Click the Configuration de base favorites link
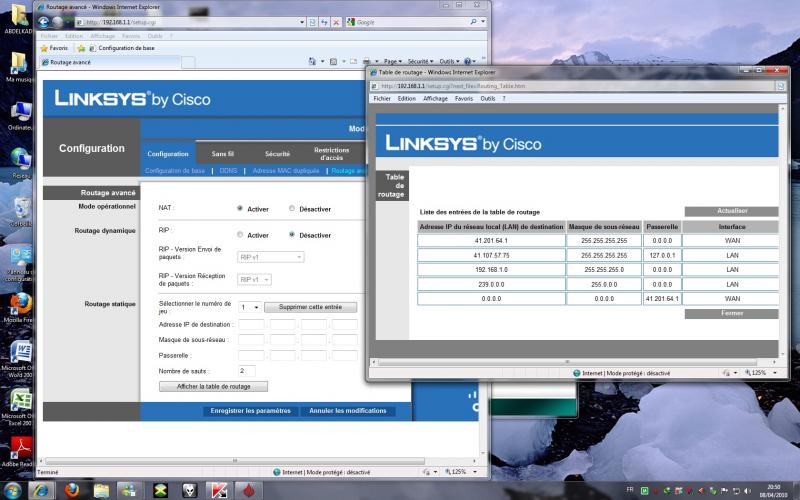 pyautogui.click(x=122, y=48)
